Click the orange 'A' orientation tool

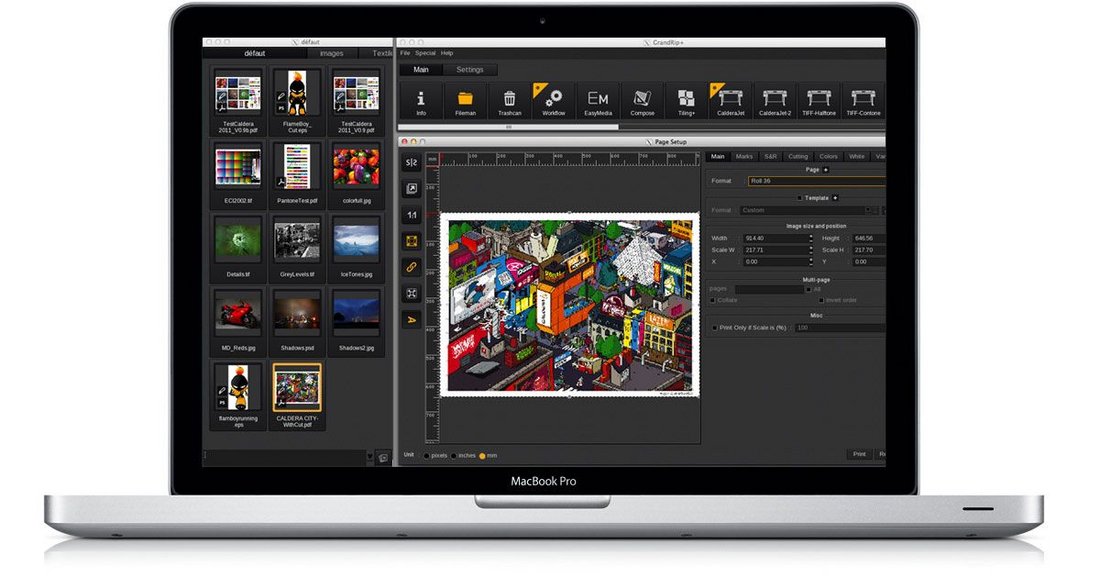pos(412,320)
